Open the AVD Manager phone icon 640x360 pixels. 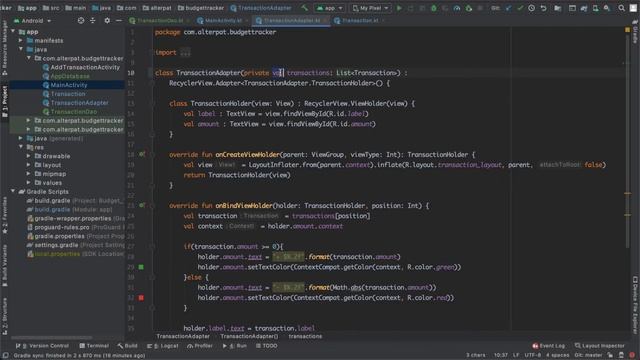click(596, 8)
